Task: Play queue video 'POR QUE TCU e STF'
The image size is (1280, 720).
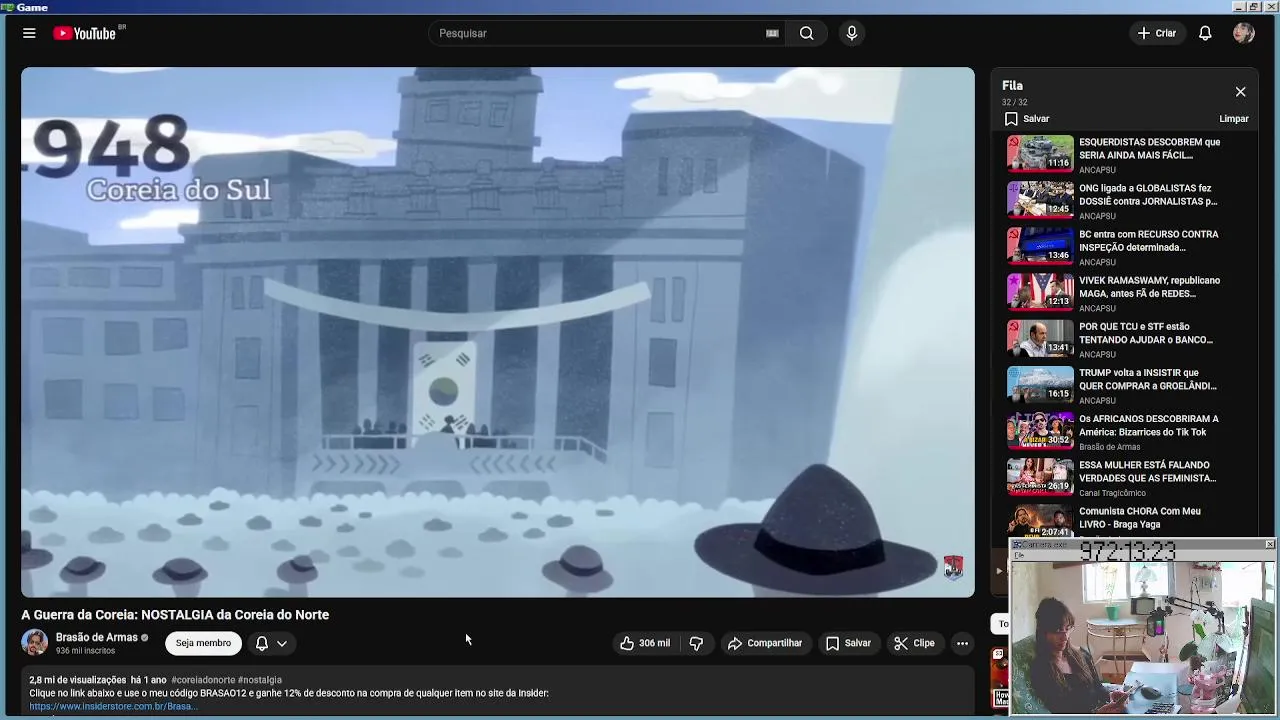Action: 1125,339
